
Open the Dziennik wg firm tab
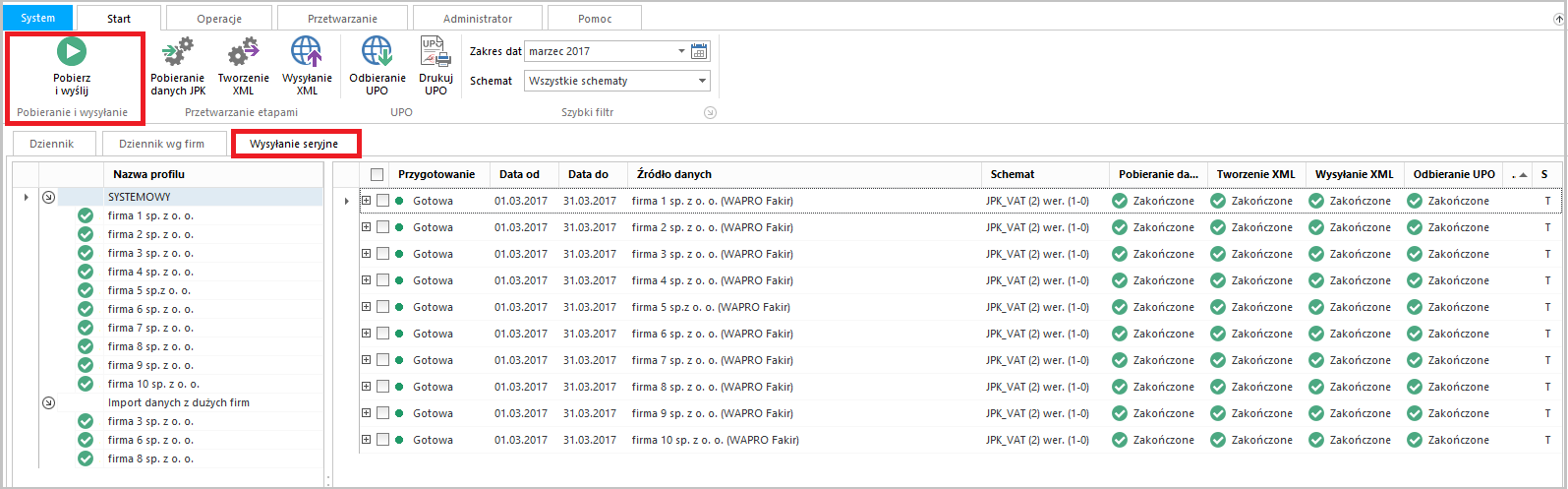(x=162, y=144)
